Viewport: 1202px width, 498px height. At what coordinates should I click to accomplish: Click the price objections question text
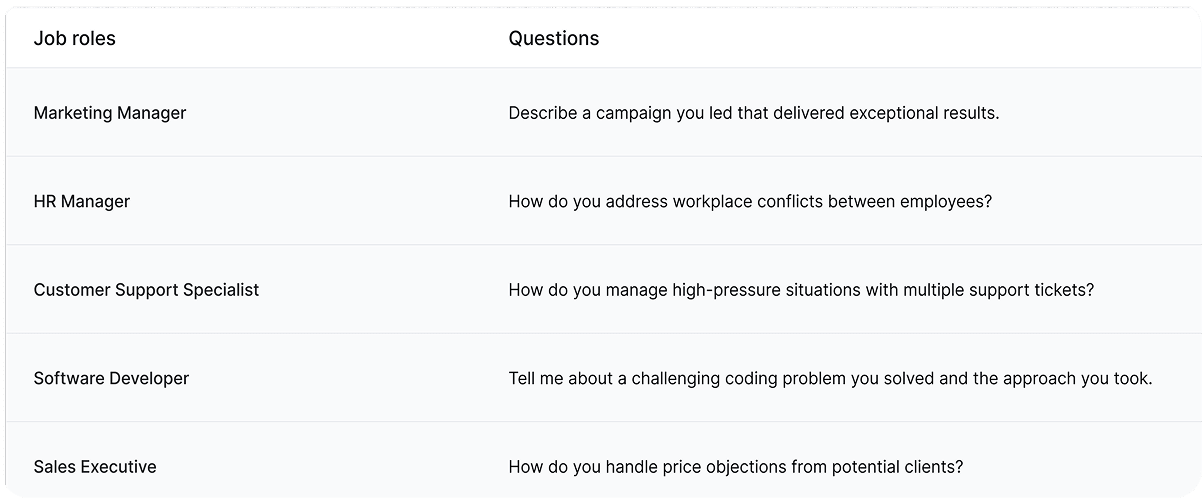[x=735, y=466]
